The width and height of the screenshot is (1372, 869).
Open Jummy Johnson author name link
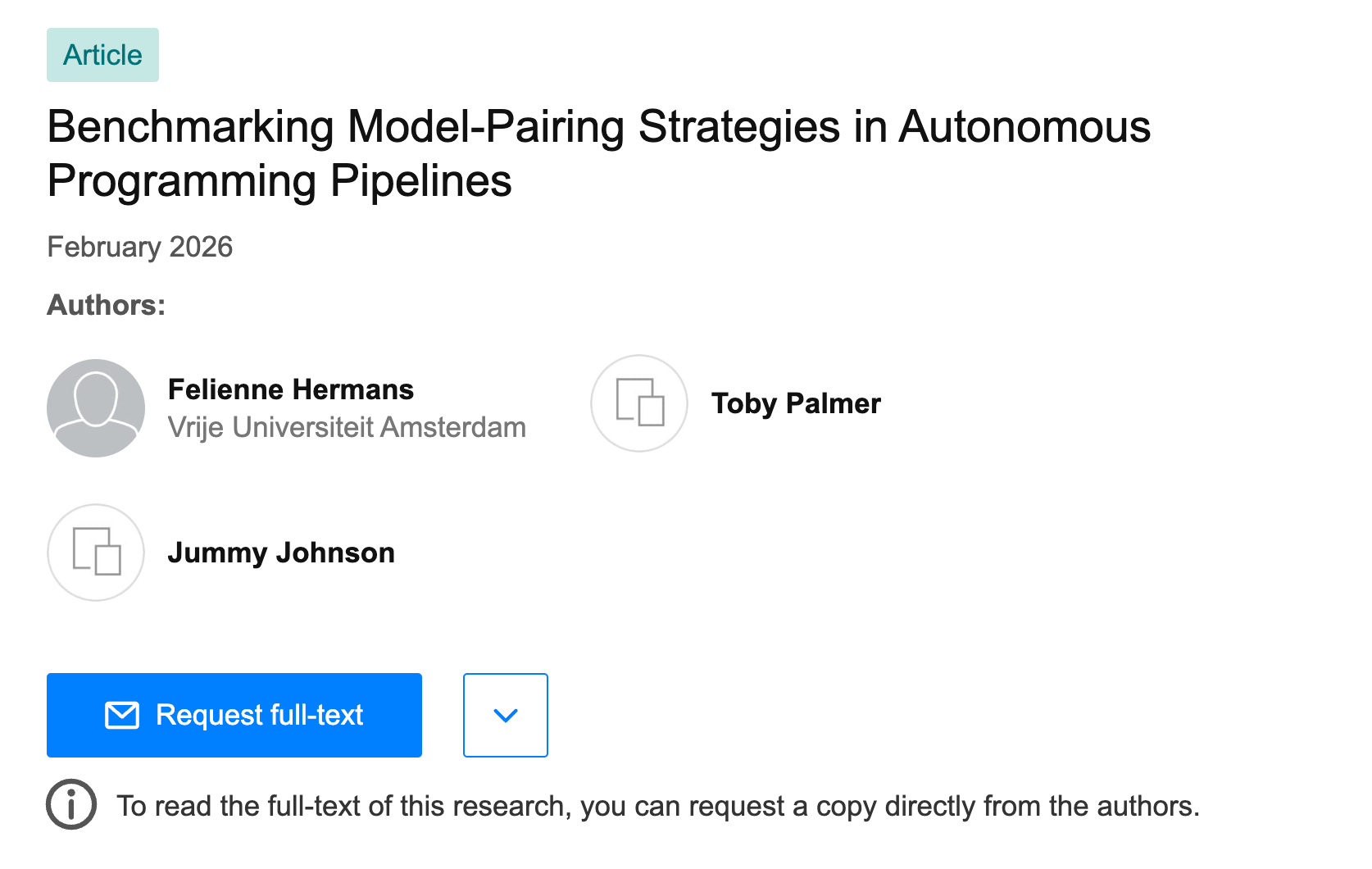pos(280,553)
